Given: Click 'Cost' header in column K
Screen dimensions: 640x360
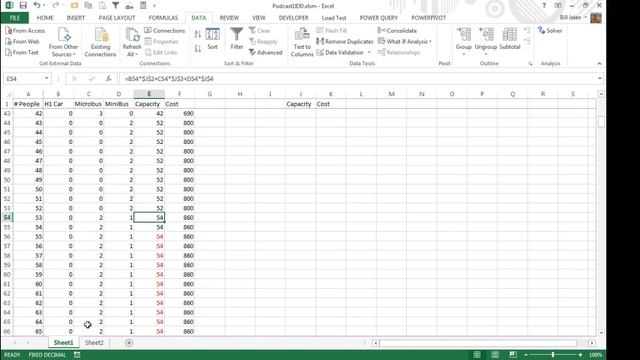Looking at the screenshot, I should [331, 104].
